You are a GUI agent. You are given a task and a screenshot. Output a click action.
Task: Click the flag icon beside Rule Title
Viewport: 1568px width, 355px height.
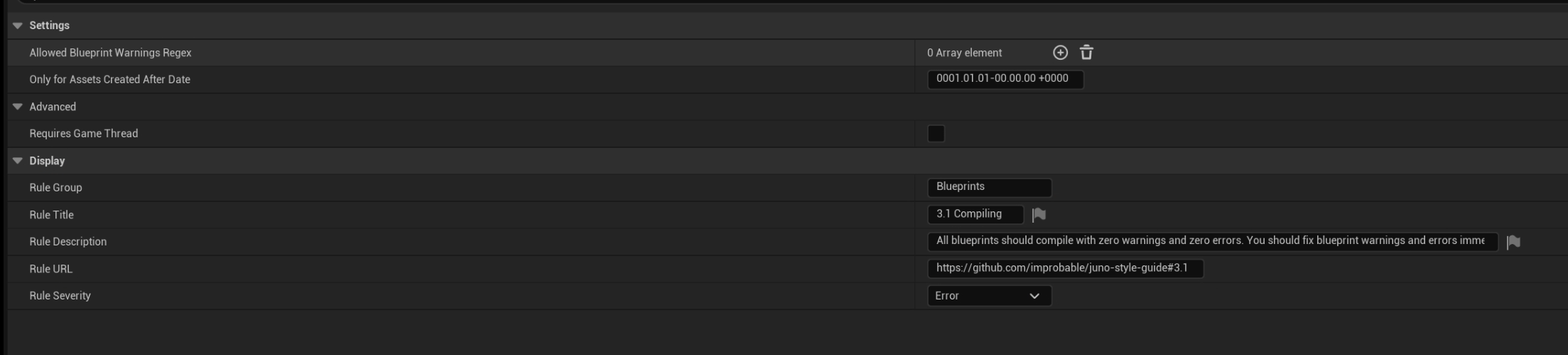coord(1039,215)
